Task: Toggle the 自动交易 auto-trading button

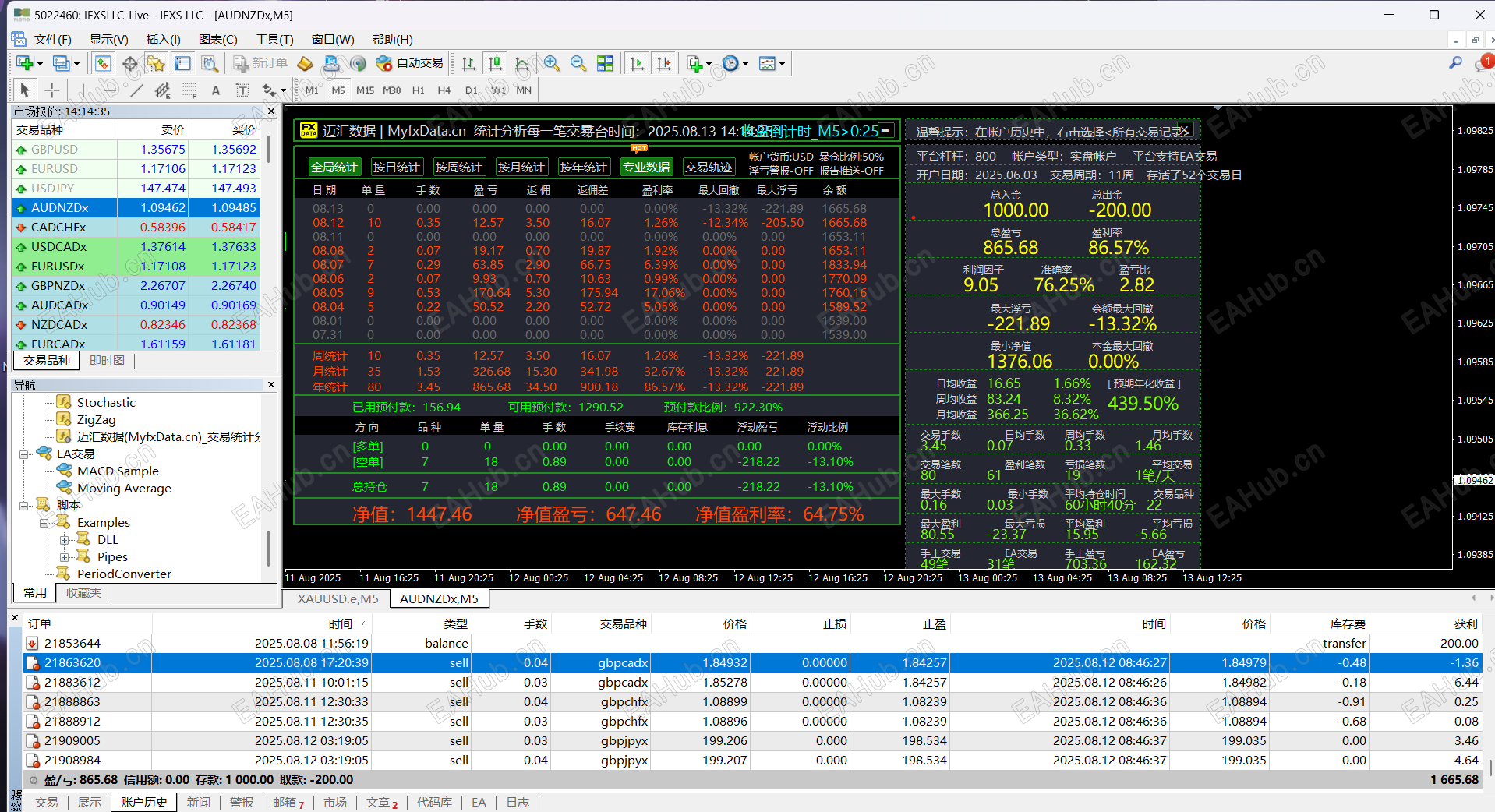Action: point(411,64)
